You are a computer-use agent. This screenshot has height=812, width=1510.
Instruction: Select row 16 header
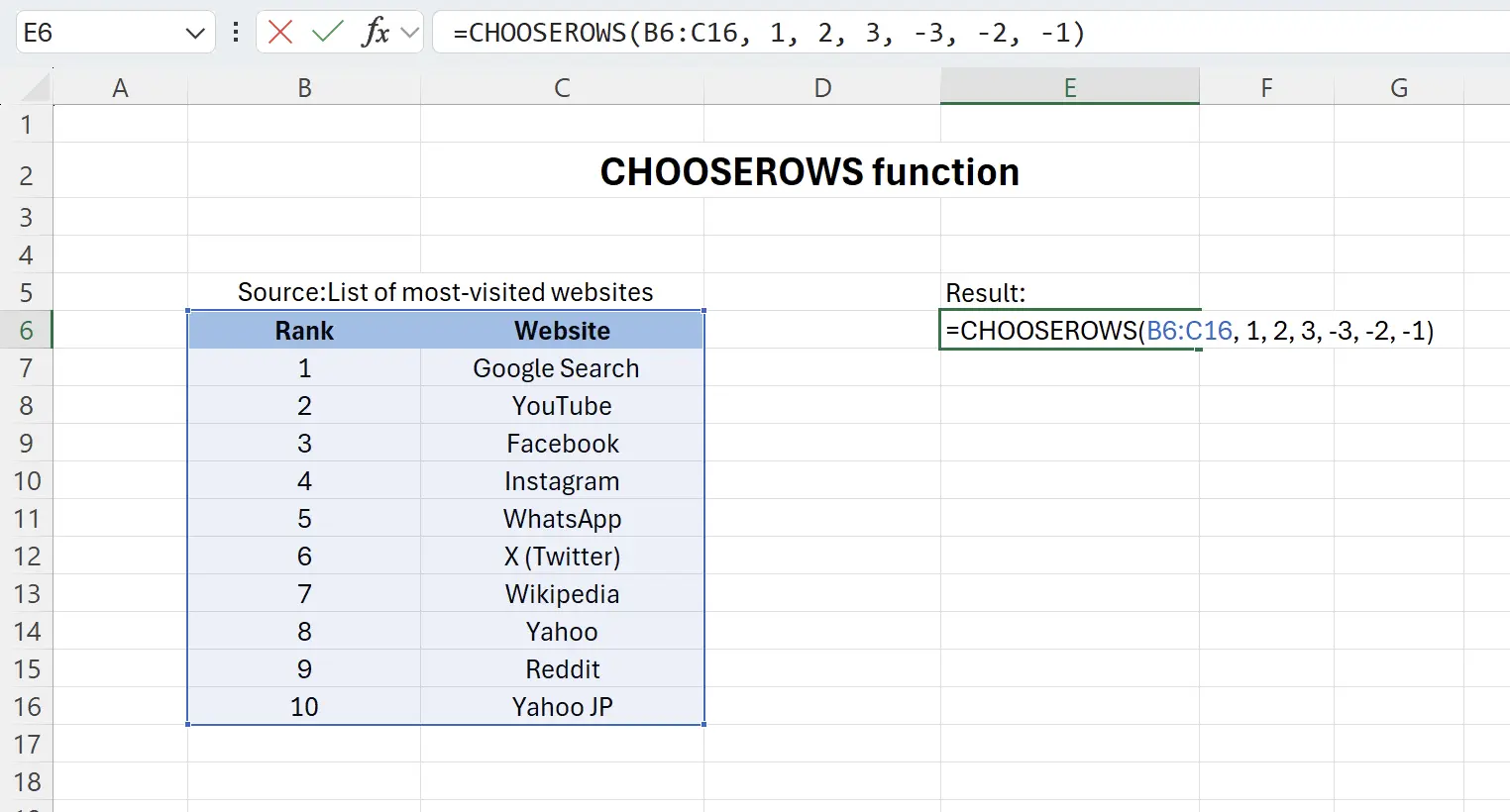click(27, 706)
